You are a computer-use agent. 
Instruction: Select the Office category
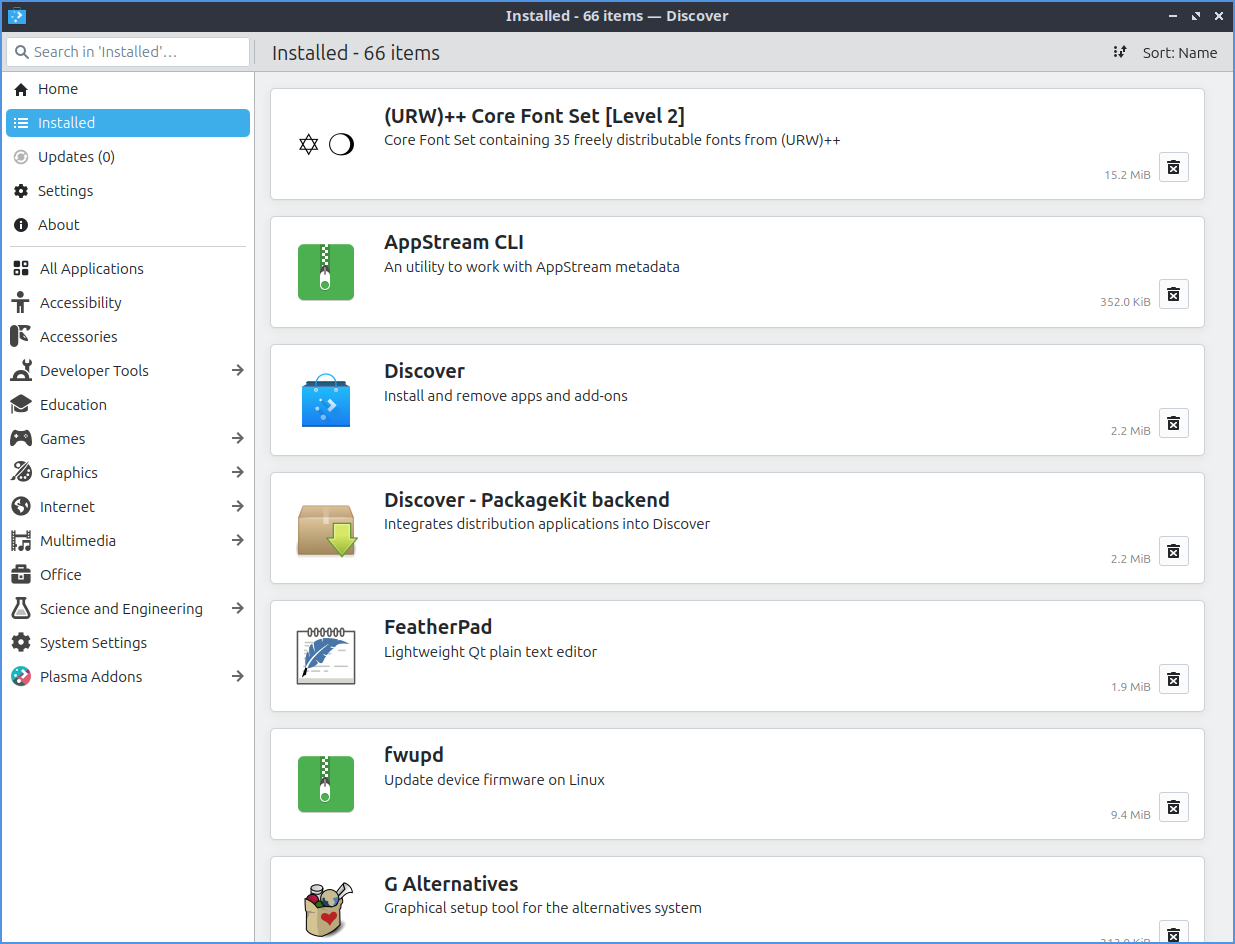[x=60, y=575]
